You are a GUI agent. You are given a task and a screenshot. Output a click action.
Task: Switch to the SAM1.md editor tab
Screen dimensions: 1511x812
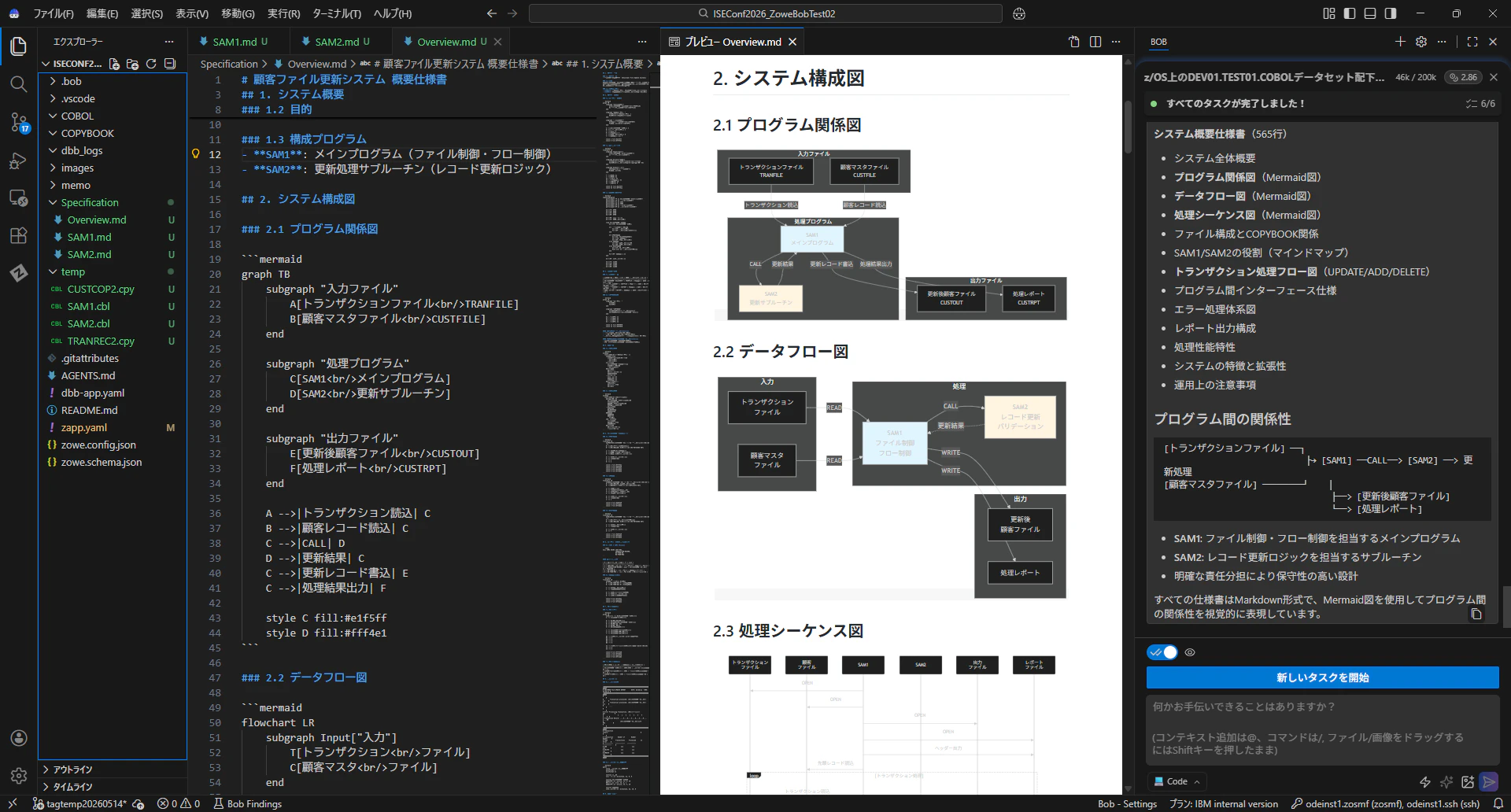[239, 42]
